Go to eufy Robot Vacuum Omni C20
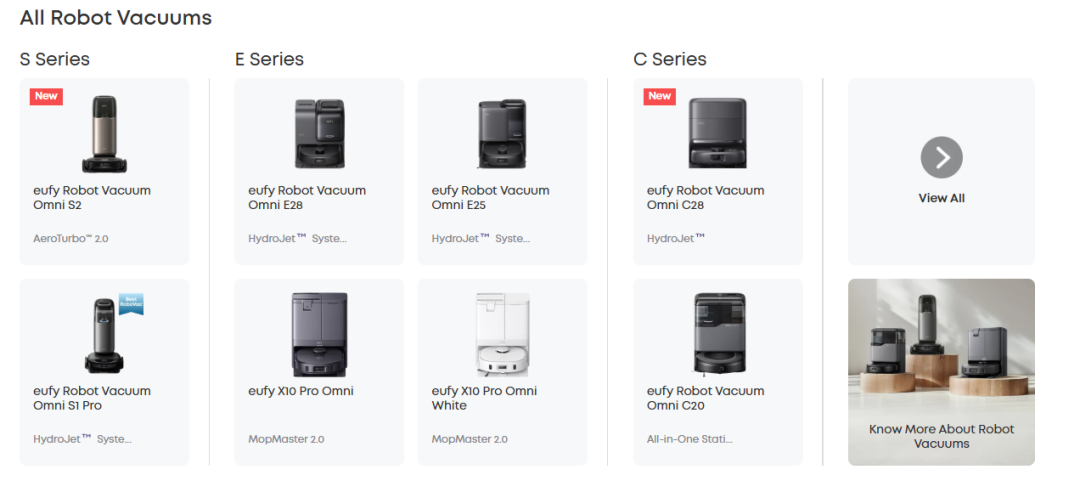1080x492 pixels. (705, 398)
